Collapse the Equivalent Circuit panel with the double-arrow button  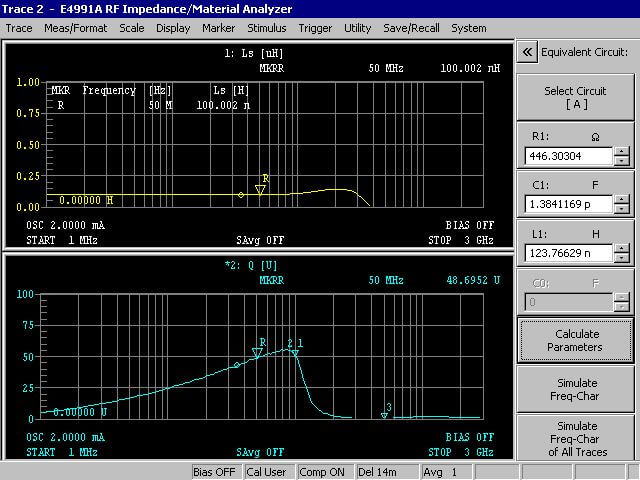point(527,52)
